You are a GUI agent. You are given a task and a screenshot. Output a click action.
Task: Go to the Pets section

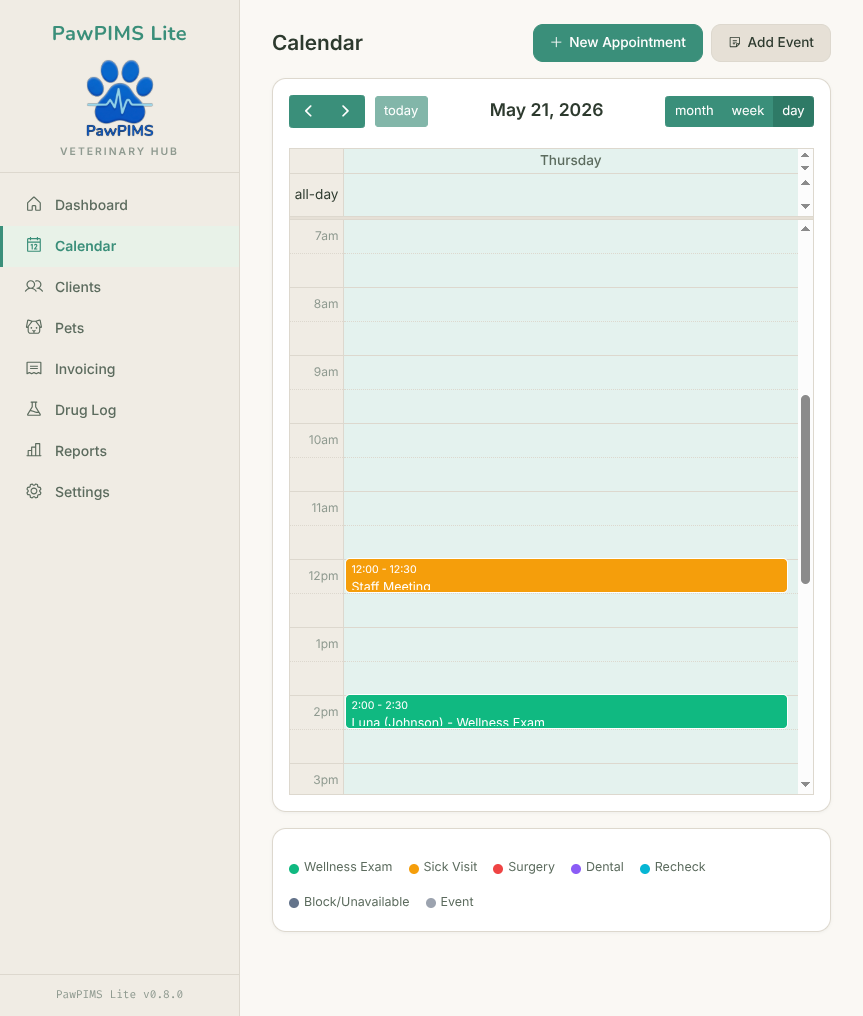[x=120, y=328]
